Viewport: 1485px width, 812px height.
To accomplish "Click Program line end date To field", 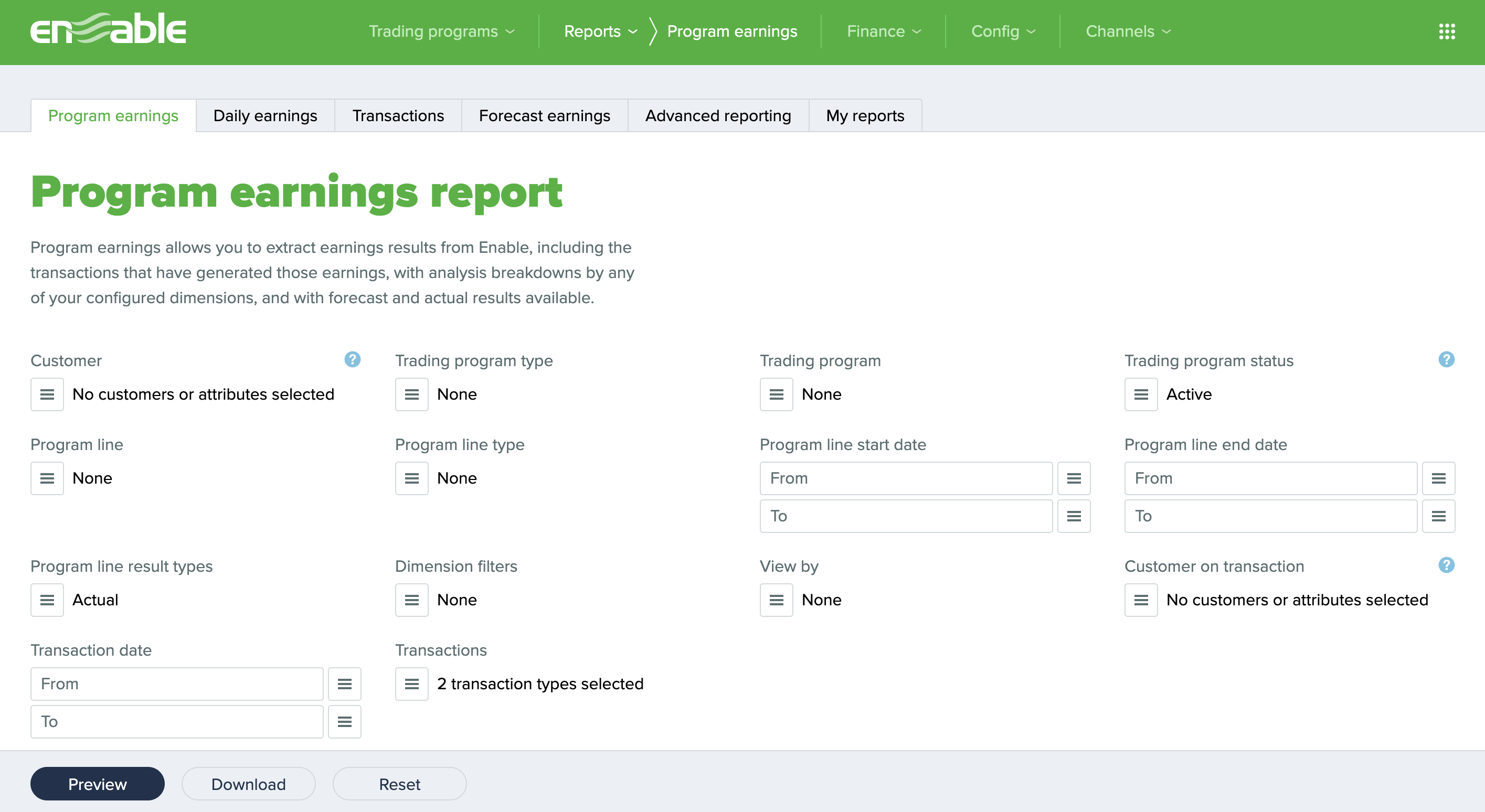I will (1270, 516).
